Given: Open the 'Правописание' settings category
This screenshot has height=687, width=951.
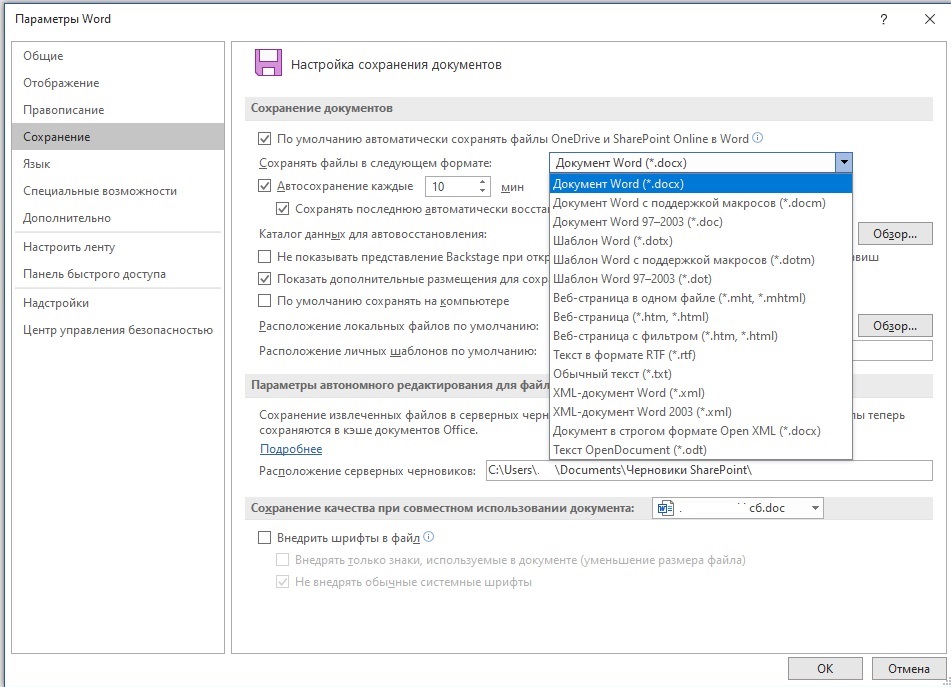Looking at the screenshot, I should (118, 110).
